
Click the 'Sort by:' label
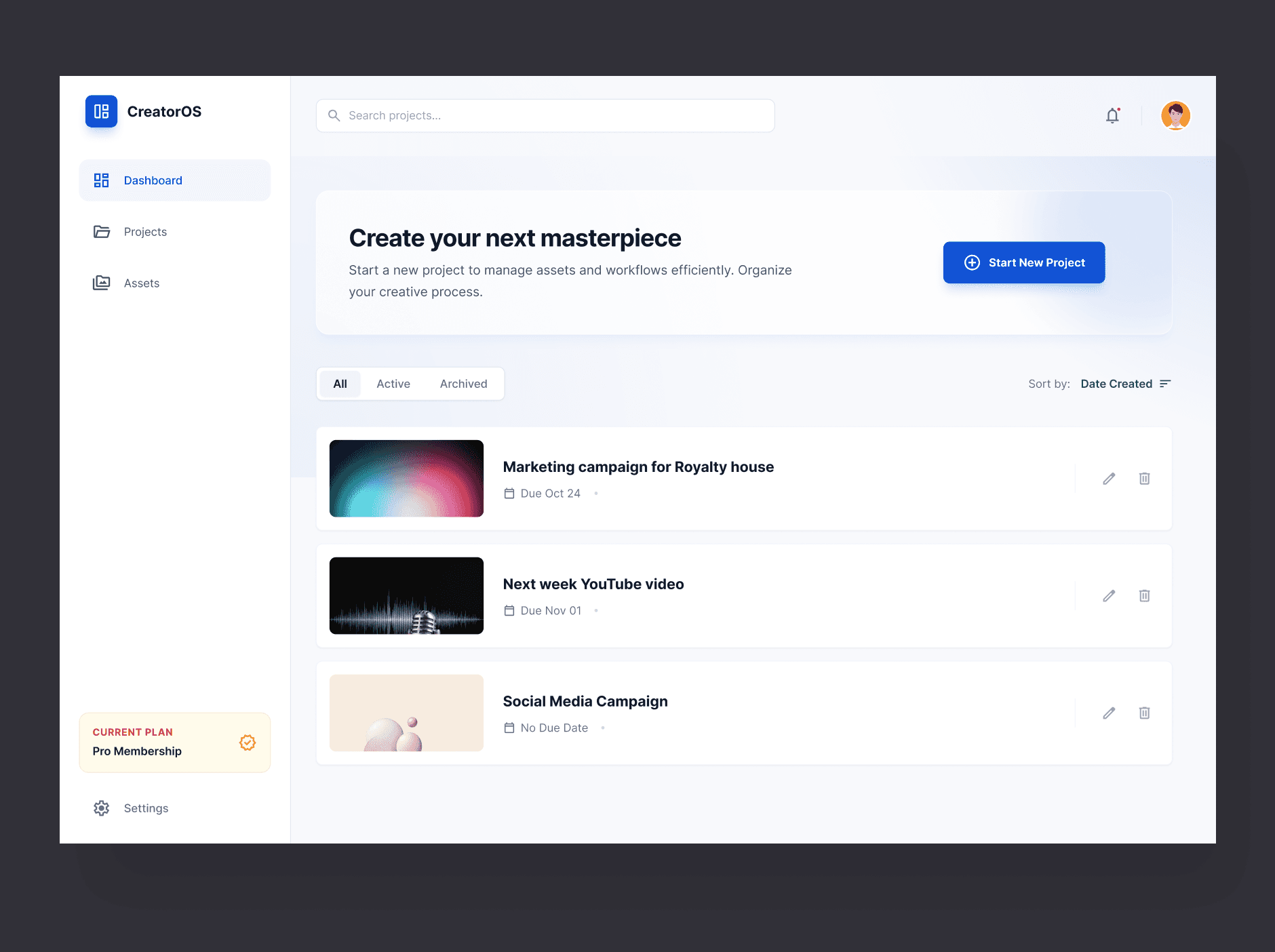(1048, 384)
